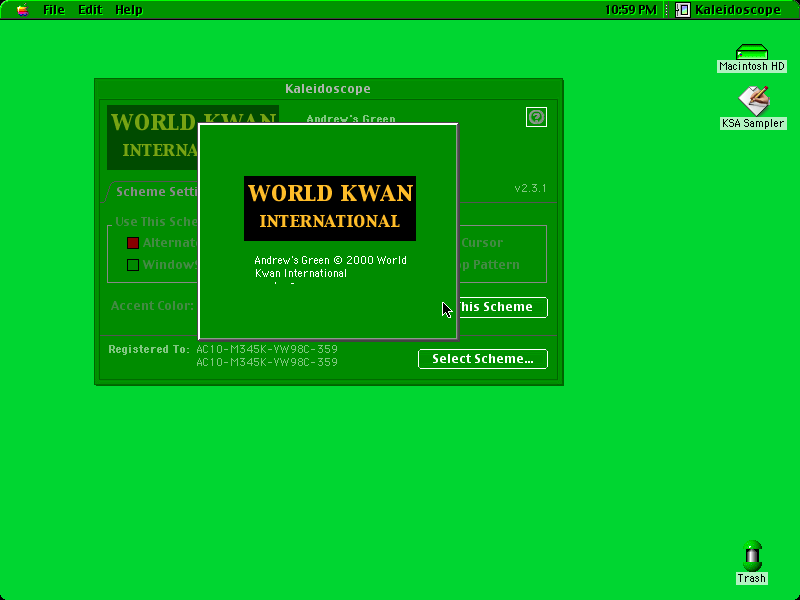Click the World Kwan International splash logo

(330, 208)
